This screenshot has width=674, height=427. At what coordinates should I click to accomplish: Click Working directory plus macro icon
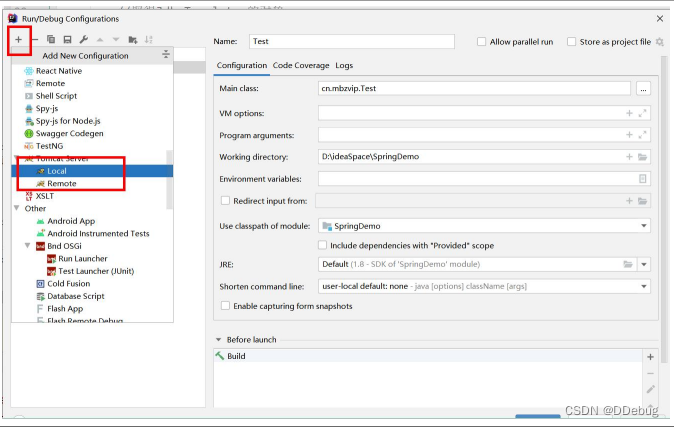(629, 157)
